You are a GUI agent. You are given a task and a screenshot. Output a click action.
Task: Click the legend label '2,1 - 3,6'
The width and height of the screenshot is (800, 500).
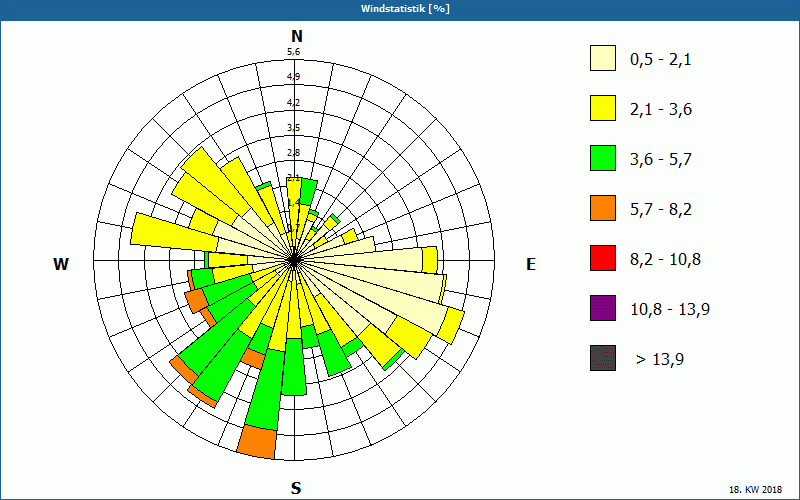click(661, 110)
